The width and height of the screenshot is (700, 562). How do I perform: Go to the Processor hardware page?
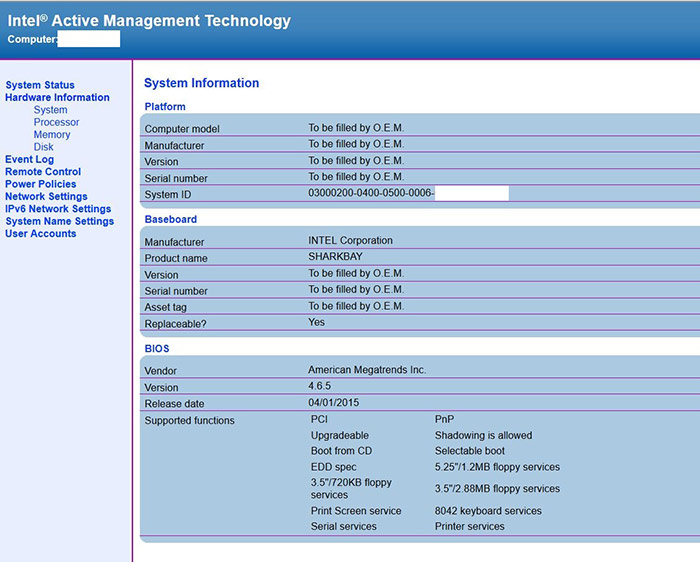(56, 122)
